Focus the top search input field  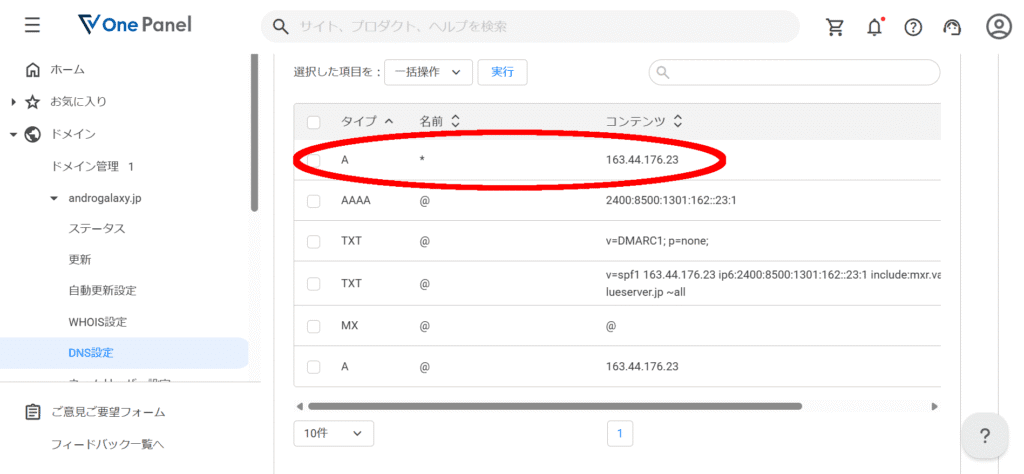point(530,27)
